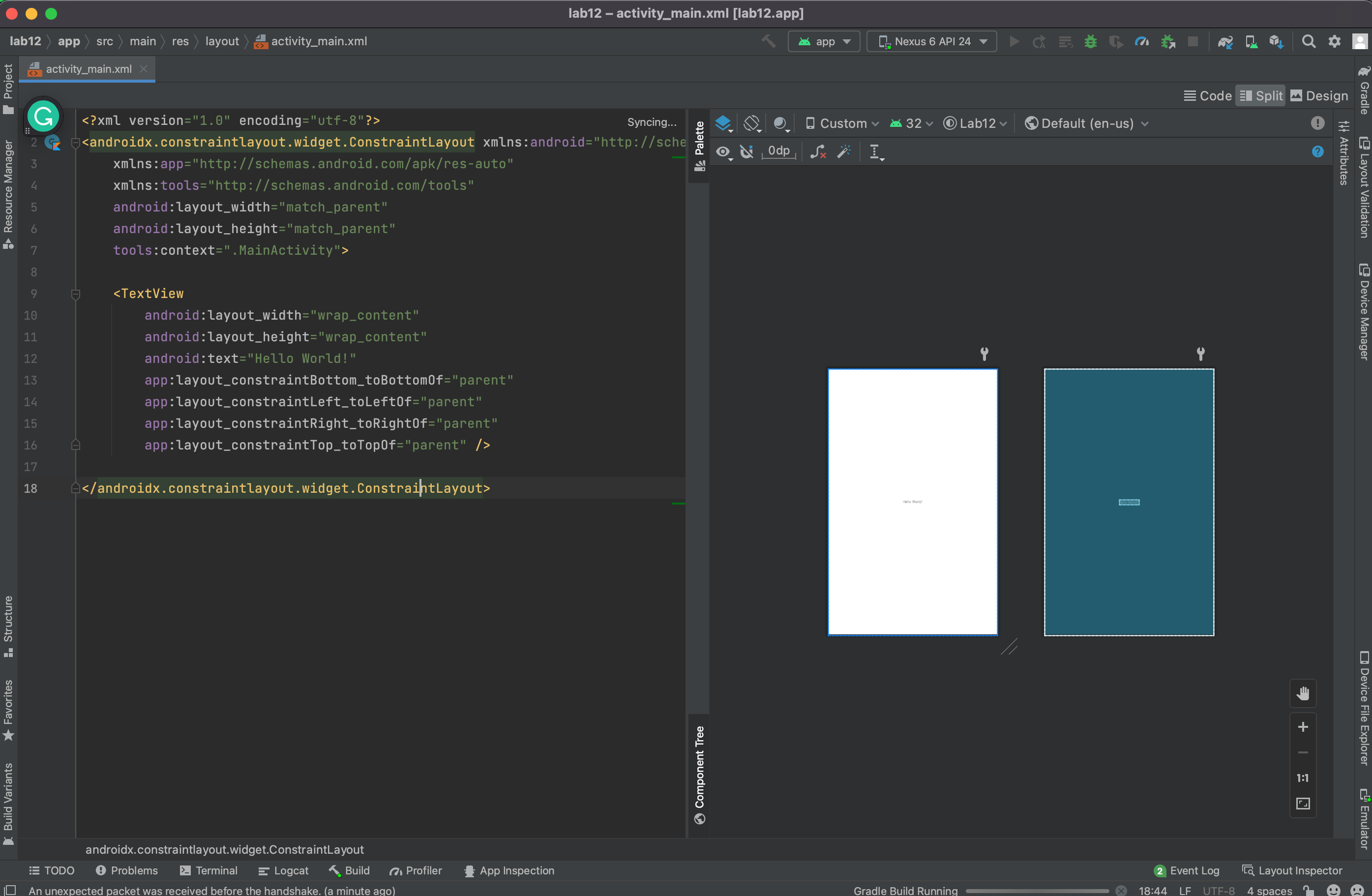Click the Debug app bug icon

[x=1090, y=41]
